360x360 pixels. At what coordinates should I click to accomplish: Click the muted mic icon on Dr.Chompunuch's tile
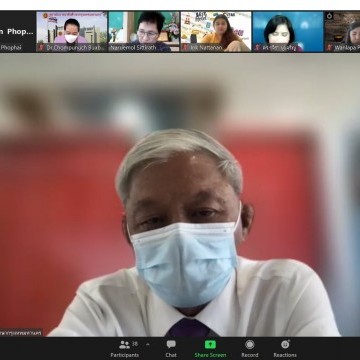[x=41, y=48]
